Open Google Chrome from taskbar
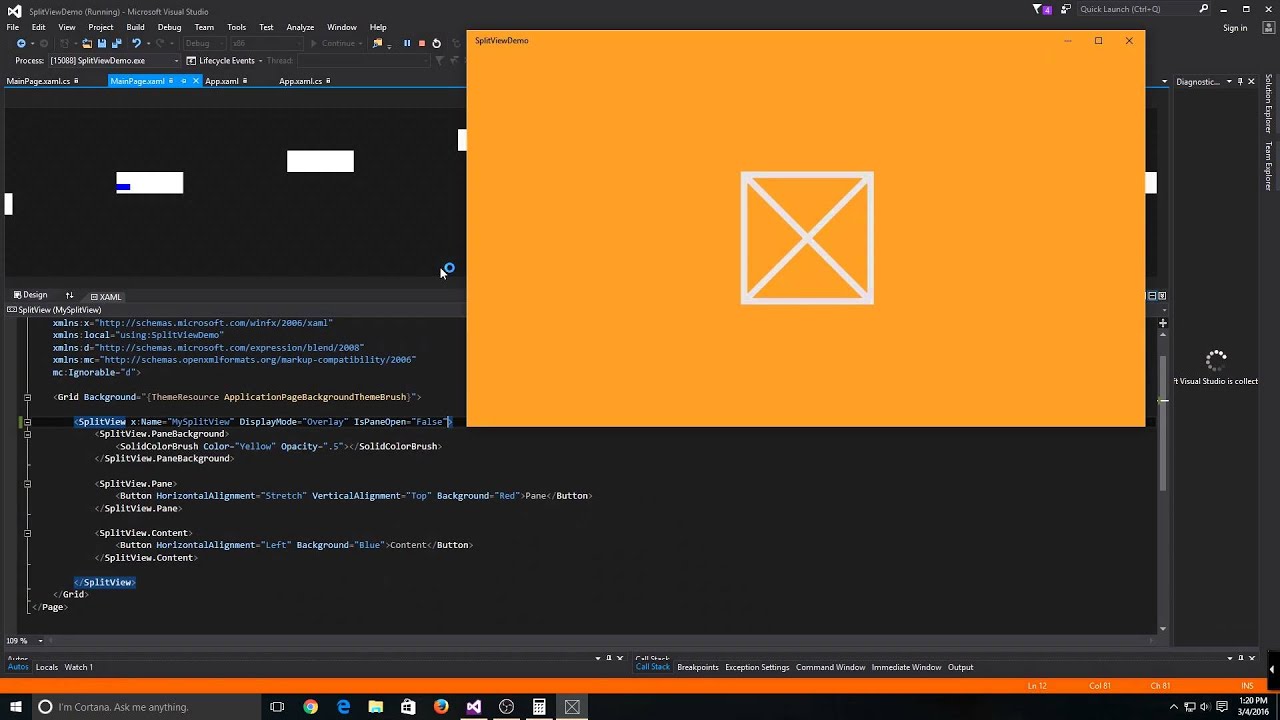 [x=310, y=707]
